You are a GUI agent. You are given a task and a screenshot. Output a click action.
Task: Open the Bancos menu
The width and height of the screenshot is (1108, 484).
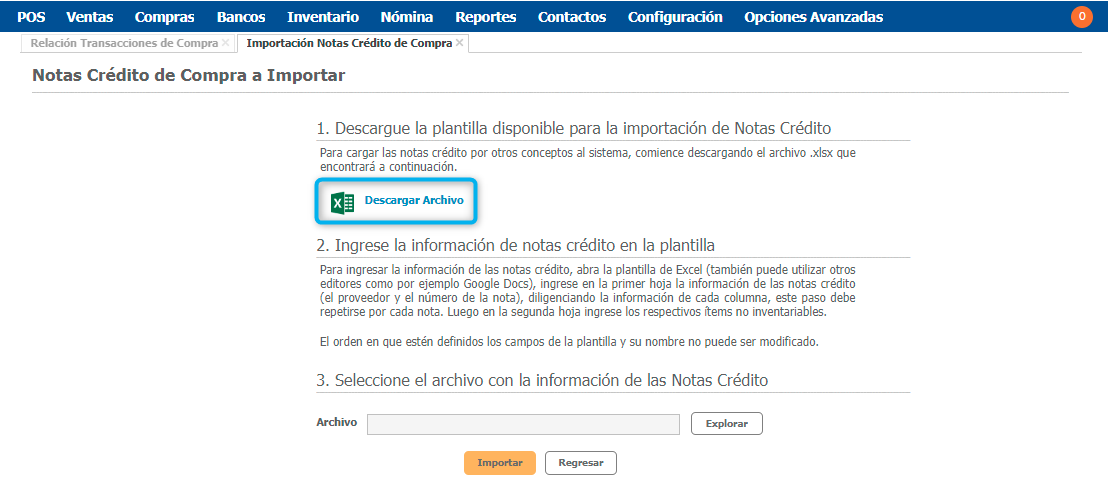point(240,17)
